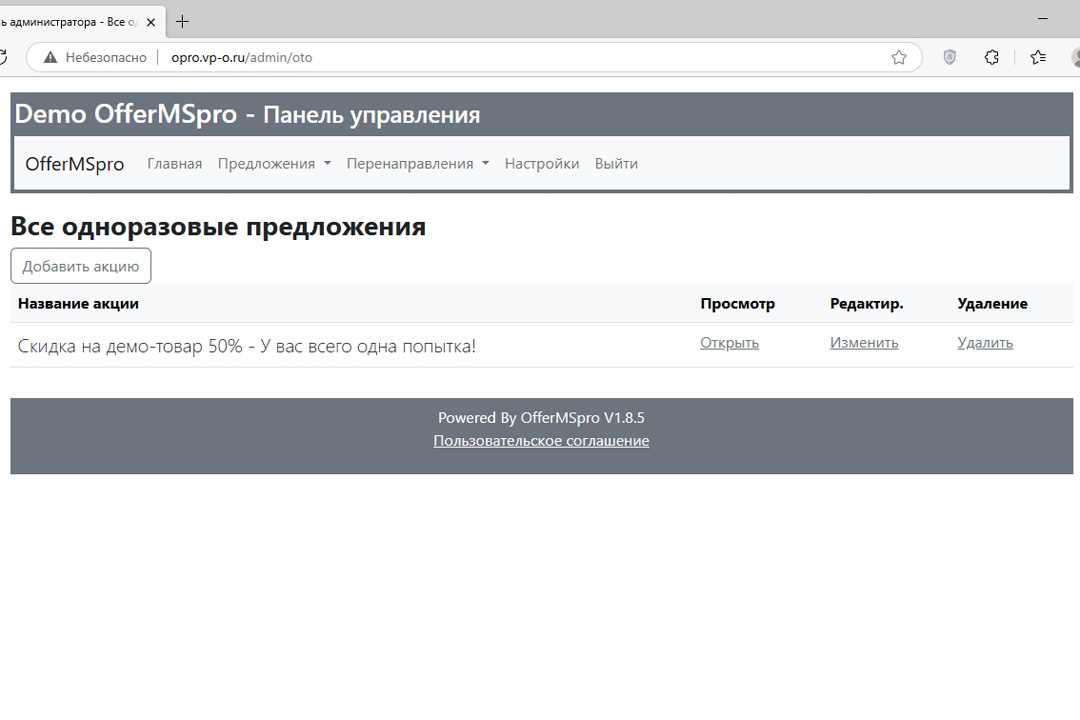Open the favorites list icon
This screenshot has height=720, width=1080.
[x=1038, y=57]
